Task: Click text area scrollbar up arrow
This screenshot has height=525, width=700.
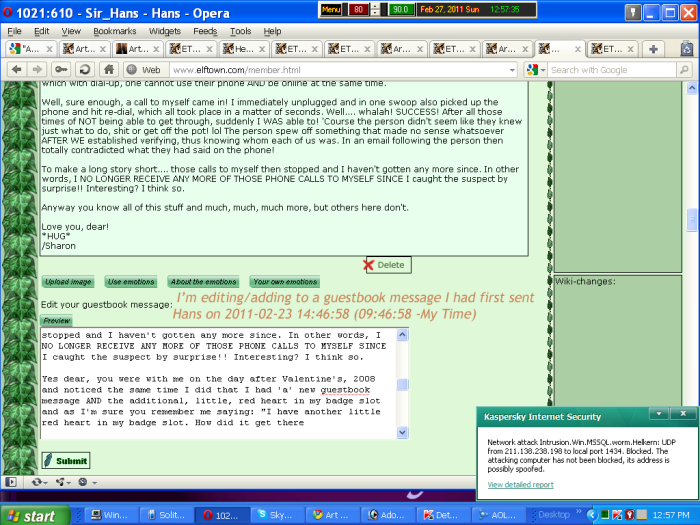Action: (x=402, y=335)
